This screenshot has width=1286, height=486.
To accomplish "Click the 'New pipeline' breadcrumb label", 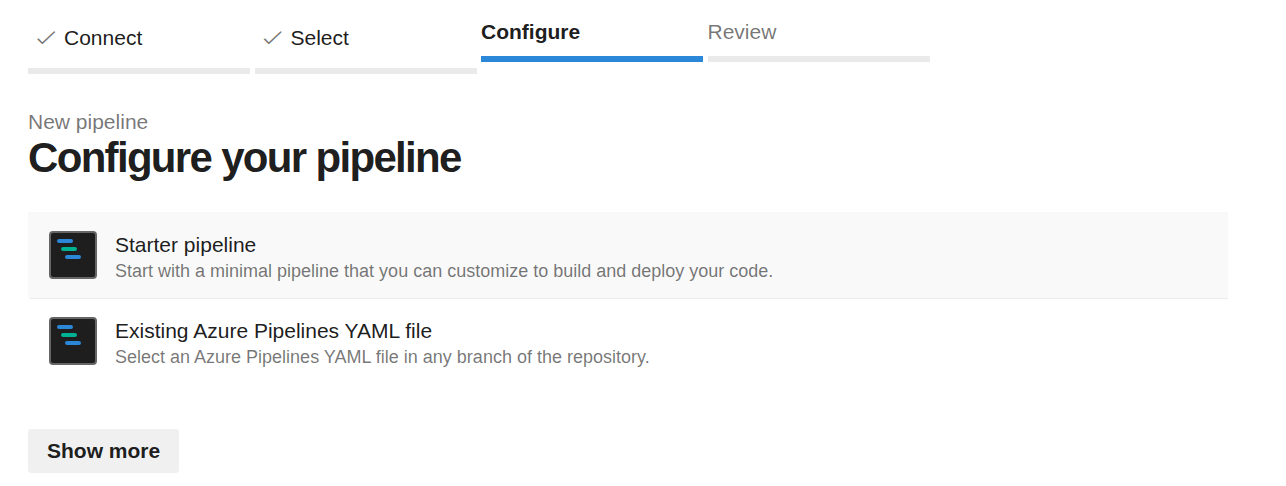I will tap(88, 122).
